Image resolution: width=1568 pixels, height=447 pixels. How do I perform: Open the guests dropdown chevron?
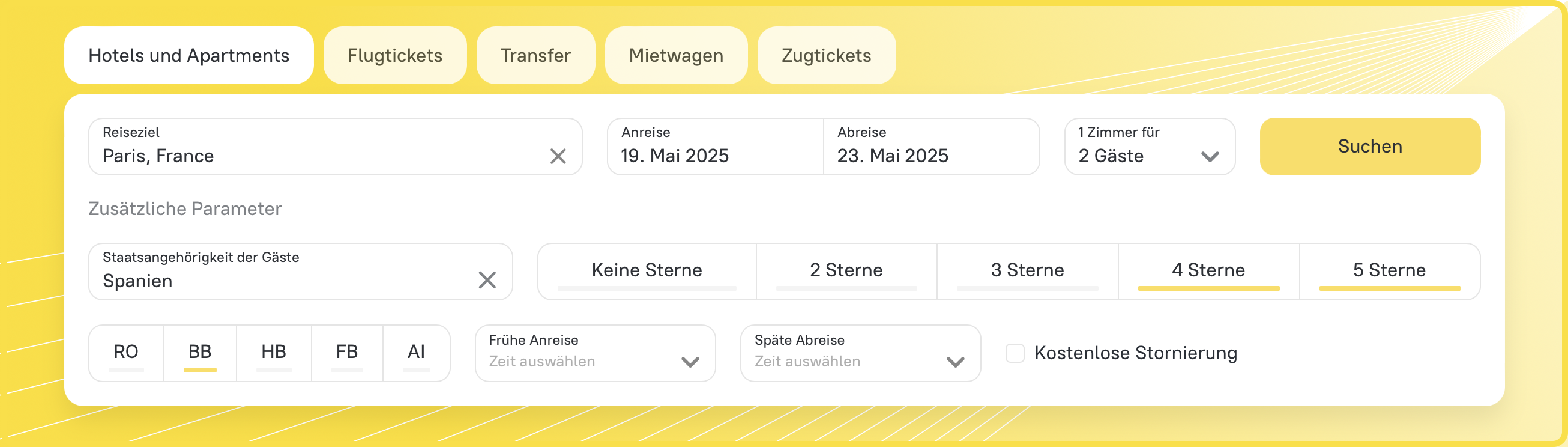(x=1210, y=157)
